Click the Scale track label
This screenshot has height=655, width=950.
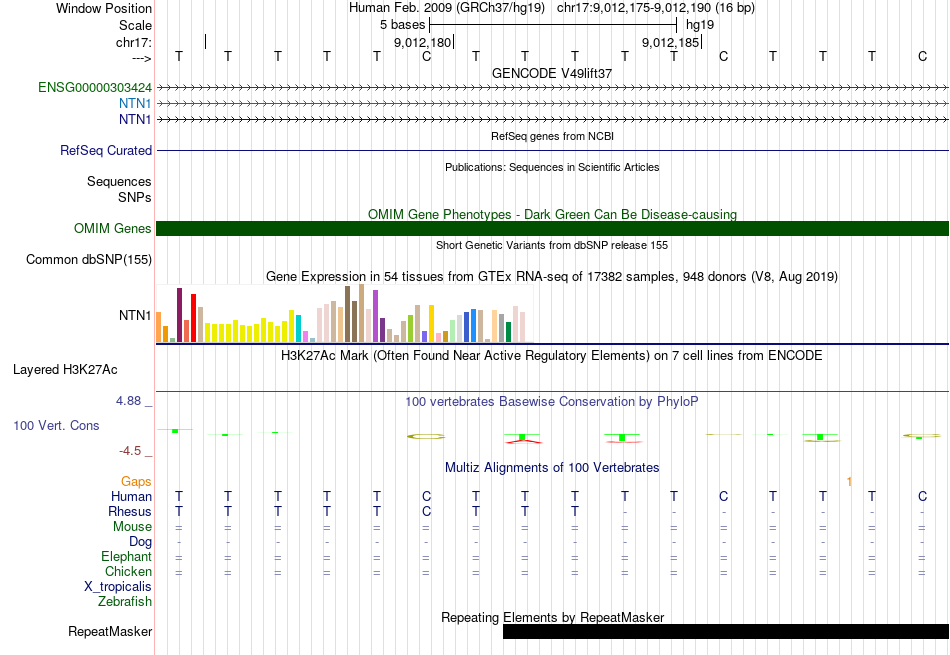click(136, 25)
